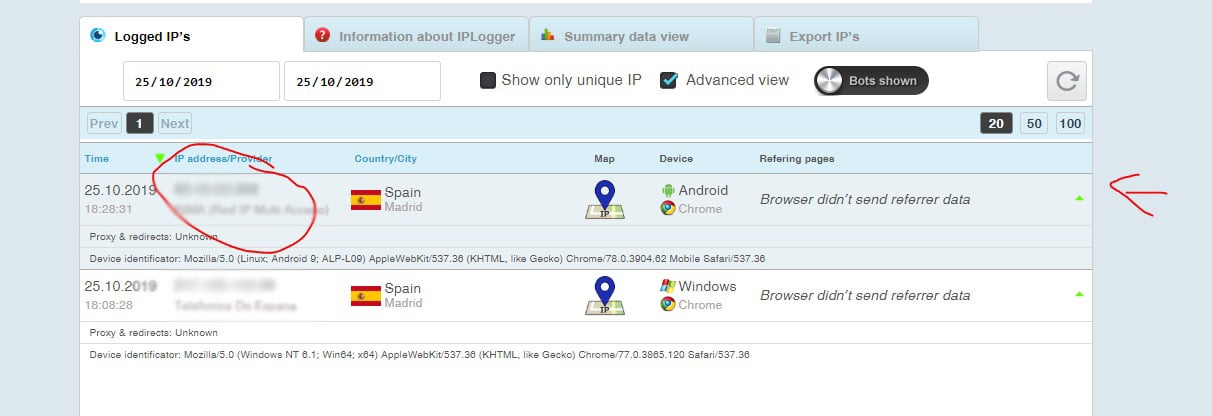
Task: Select the 18:08:28 timestamp text
Action: point(107,305)
